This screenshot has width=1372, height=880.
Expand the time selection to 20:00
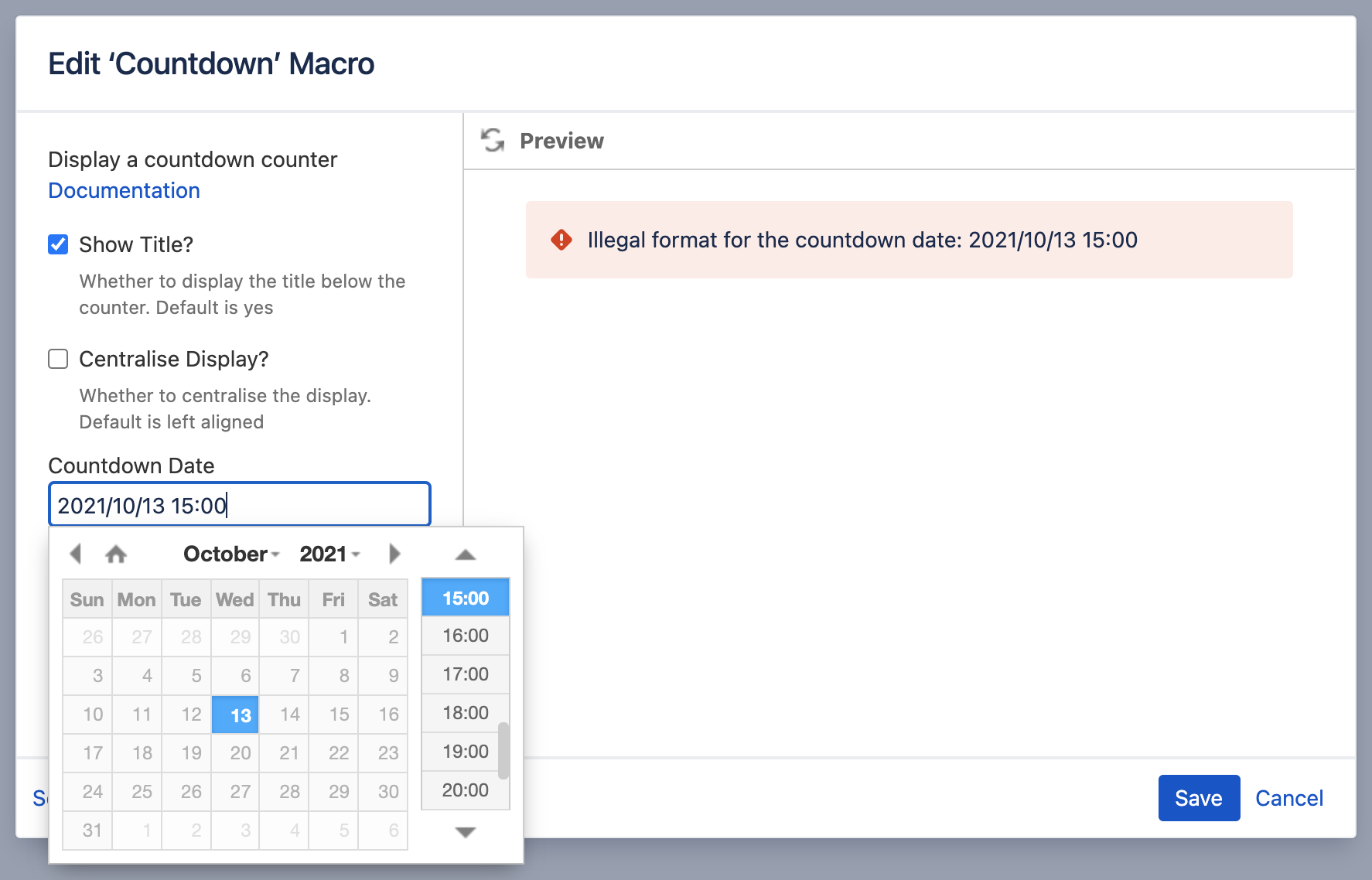(x=464, y=790)
